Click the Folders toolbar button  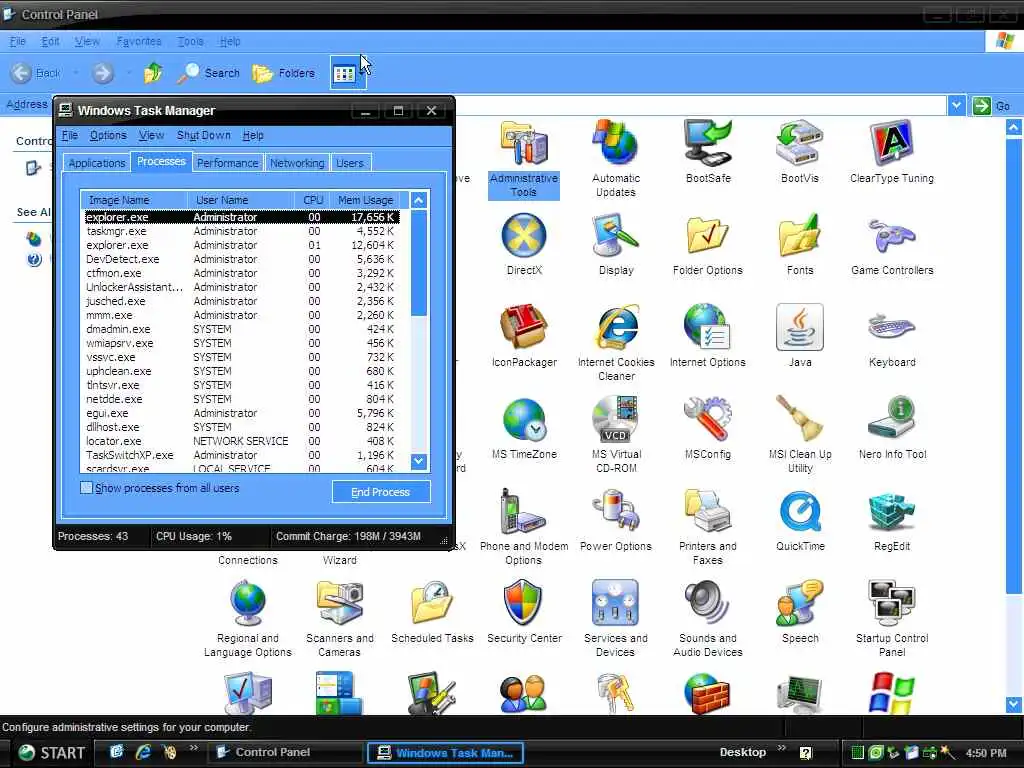coord(283,73)
